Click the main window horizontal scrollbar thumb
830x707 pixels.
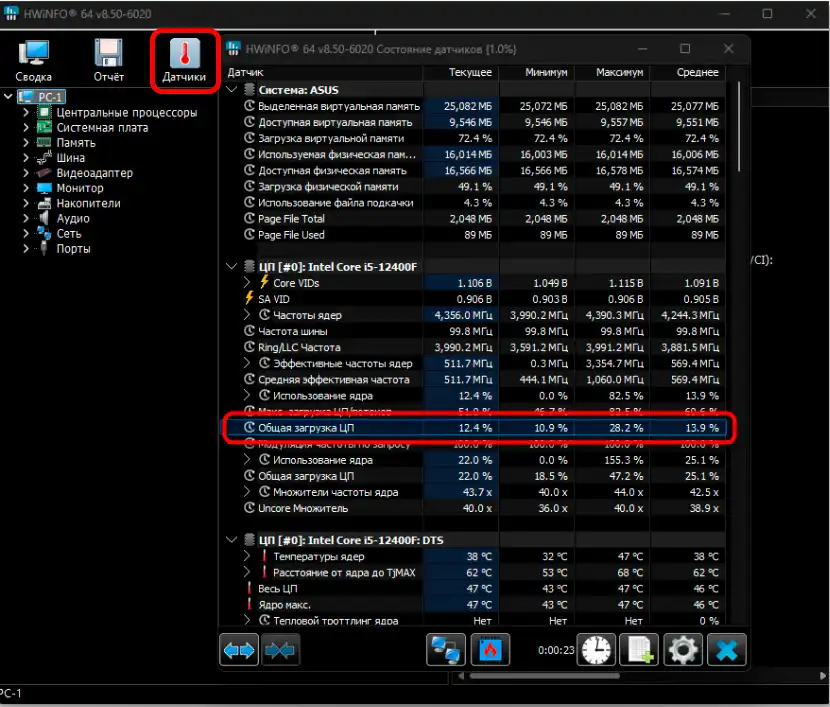pyautogui.click(x=544, y=676)
